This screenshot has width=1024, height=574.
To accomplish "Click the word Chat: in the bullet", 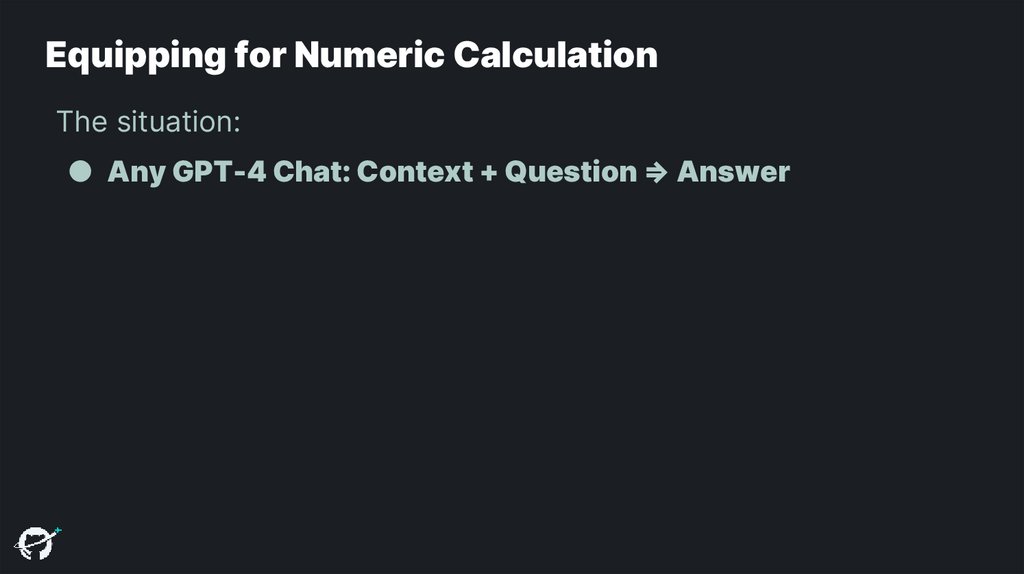I will point(312,172).
